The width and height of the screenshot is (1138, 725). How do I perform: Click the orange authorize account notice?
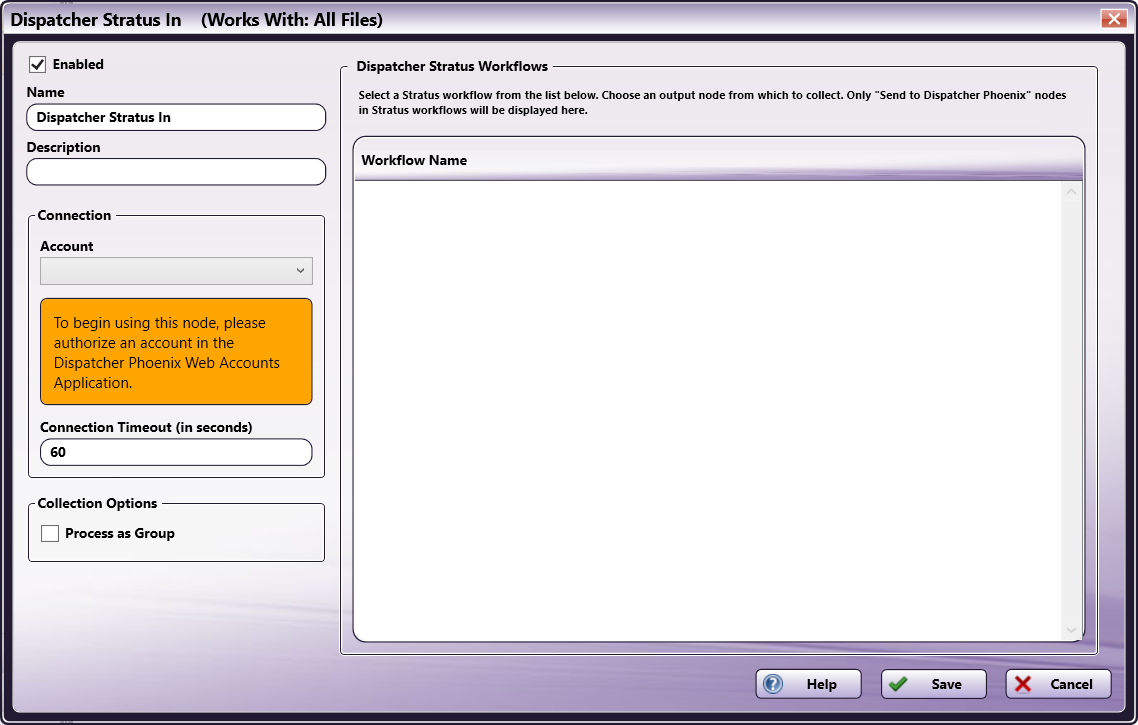(176, 352)
